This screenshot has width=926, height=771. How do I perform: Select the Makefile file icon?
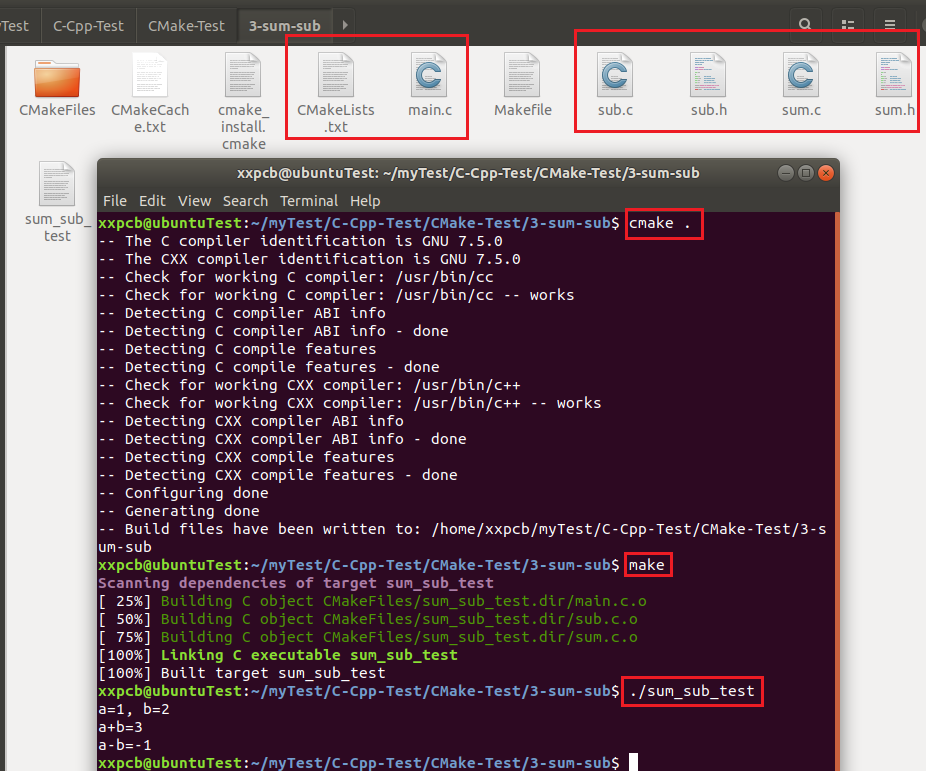522,75
